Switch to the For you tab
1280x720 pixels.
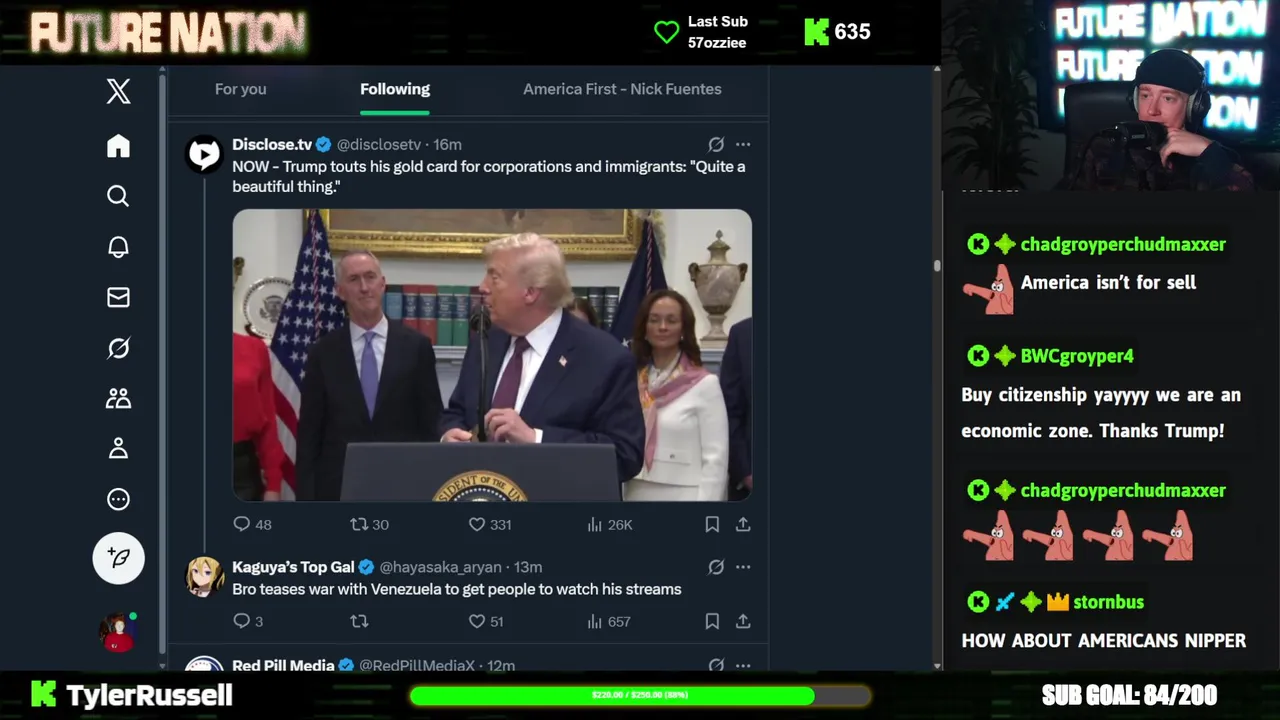[x=240, y=89]
